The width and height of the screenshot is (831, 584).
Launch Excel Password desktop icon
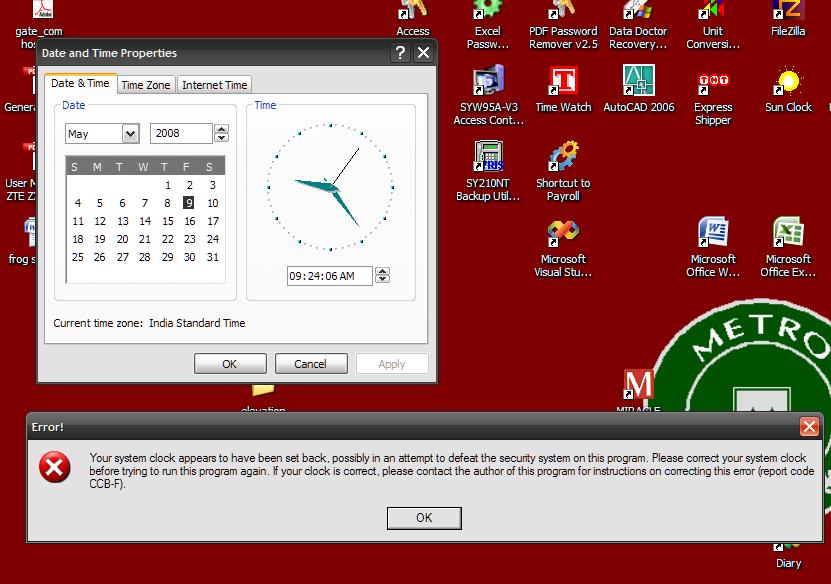pos(488,24)
